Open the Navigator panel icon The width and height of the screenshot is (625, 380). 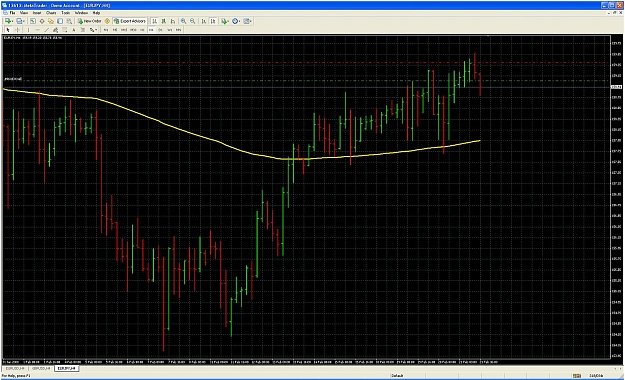51,21
